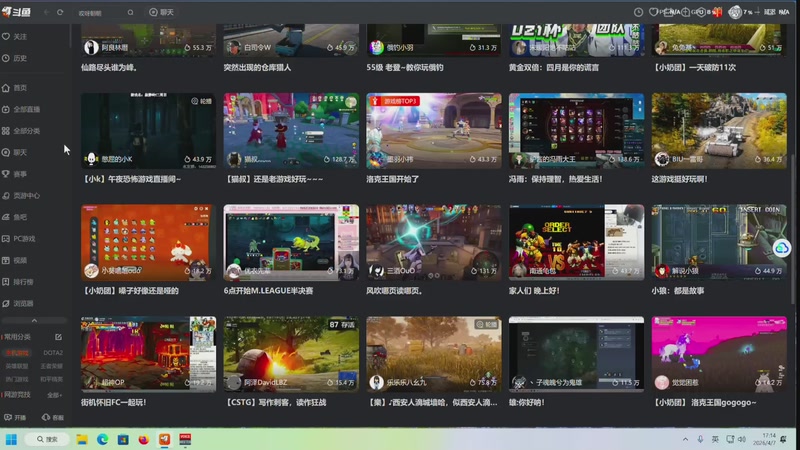
Task: Open the Windows Start menu
Action: click(11, 439)
